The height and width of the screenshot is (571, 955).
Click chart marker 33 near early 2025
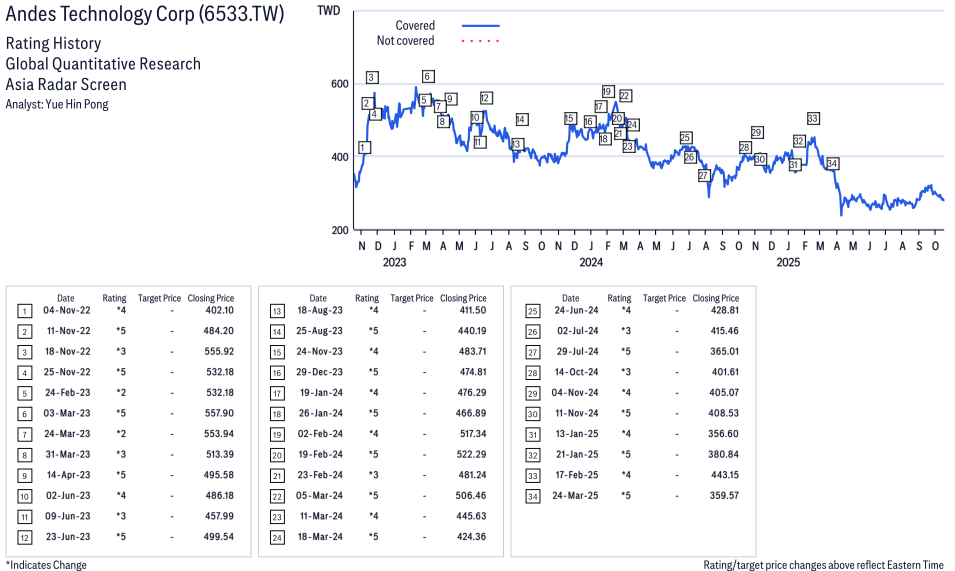tap(813, 118)
